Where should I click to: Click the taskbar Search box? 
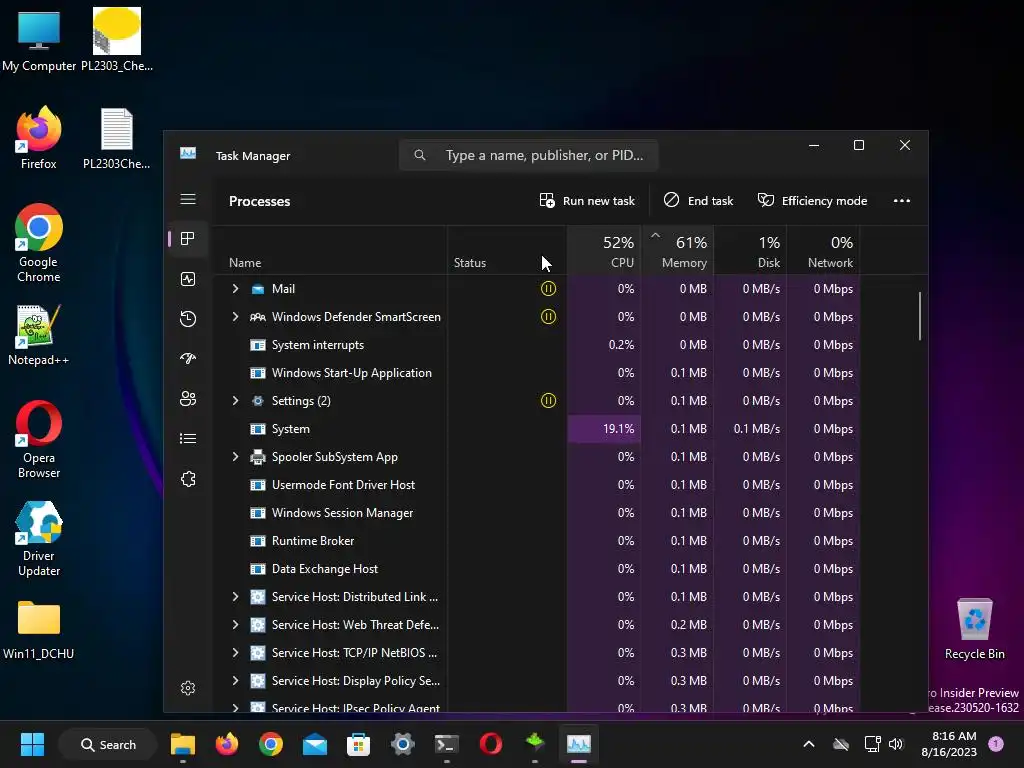pyautogui.click(x=108, y=744)
